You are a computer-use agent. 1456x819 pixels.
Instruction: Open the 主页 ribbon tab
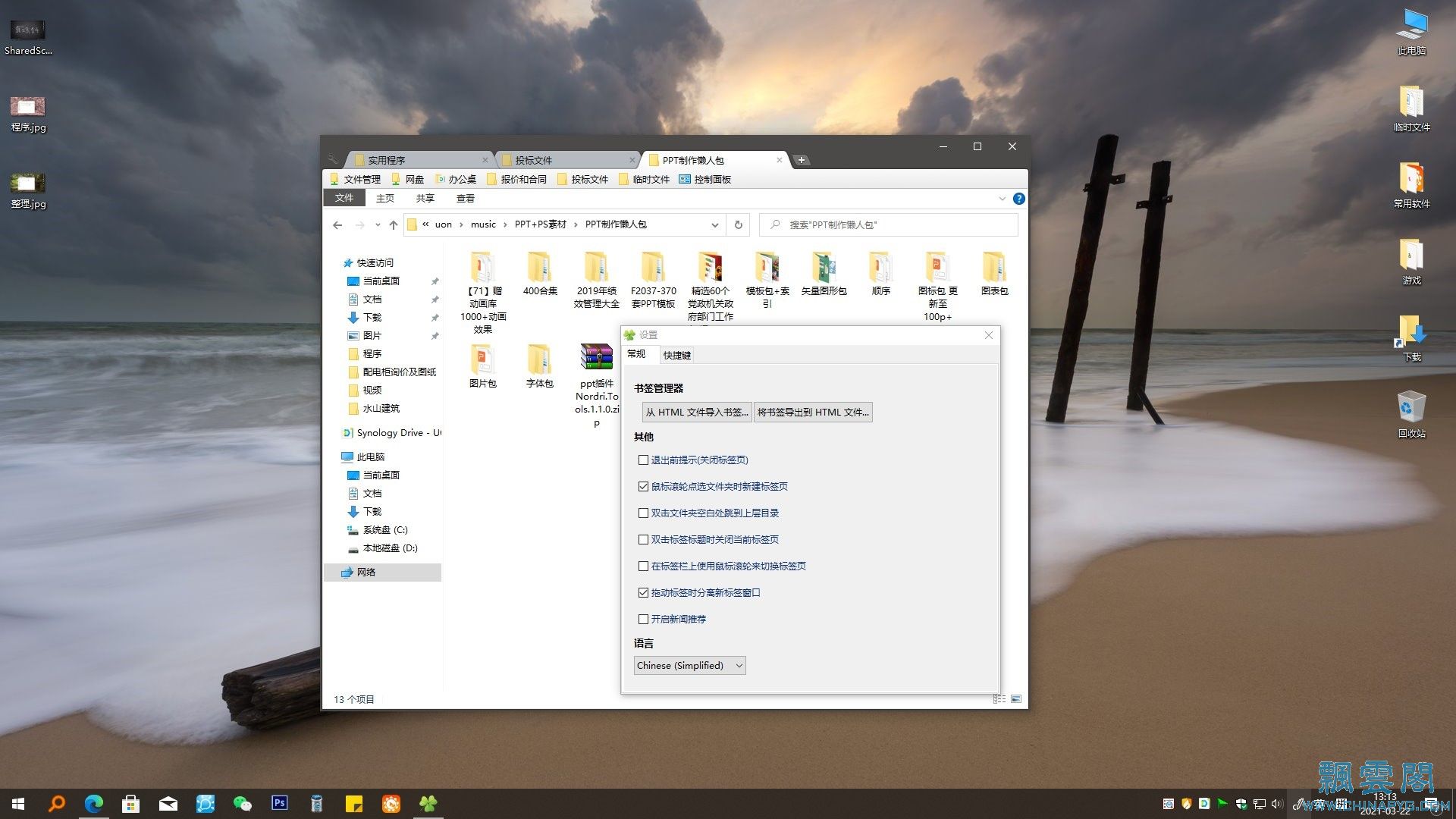[385, 198]
